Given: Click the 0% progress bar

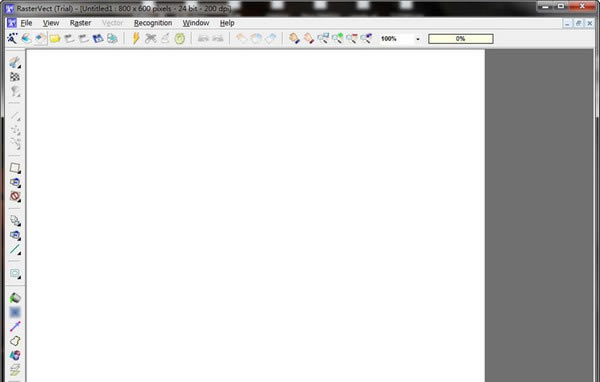Looking at the screenshot, I should [x=461, y=39].
